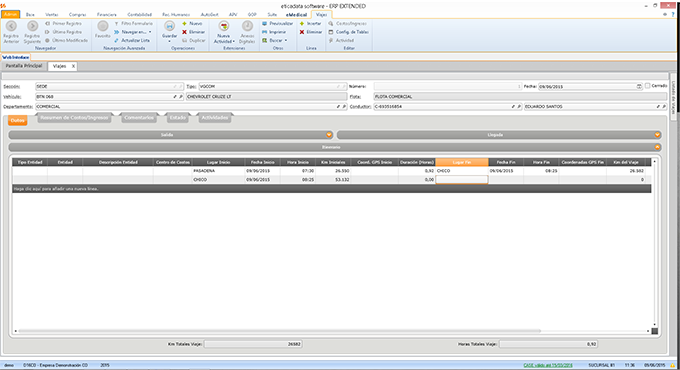Print with Imprimir

274,32
